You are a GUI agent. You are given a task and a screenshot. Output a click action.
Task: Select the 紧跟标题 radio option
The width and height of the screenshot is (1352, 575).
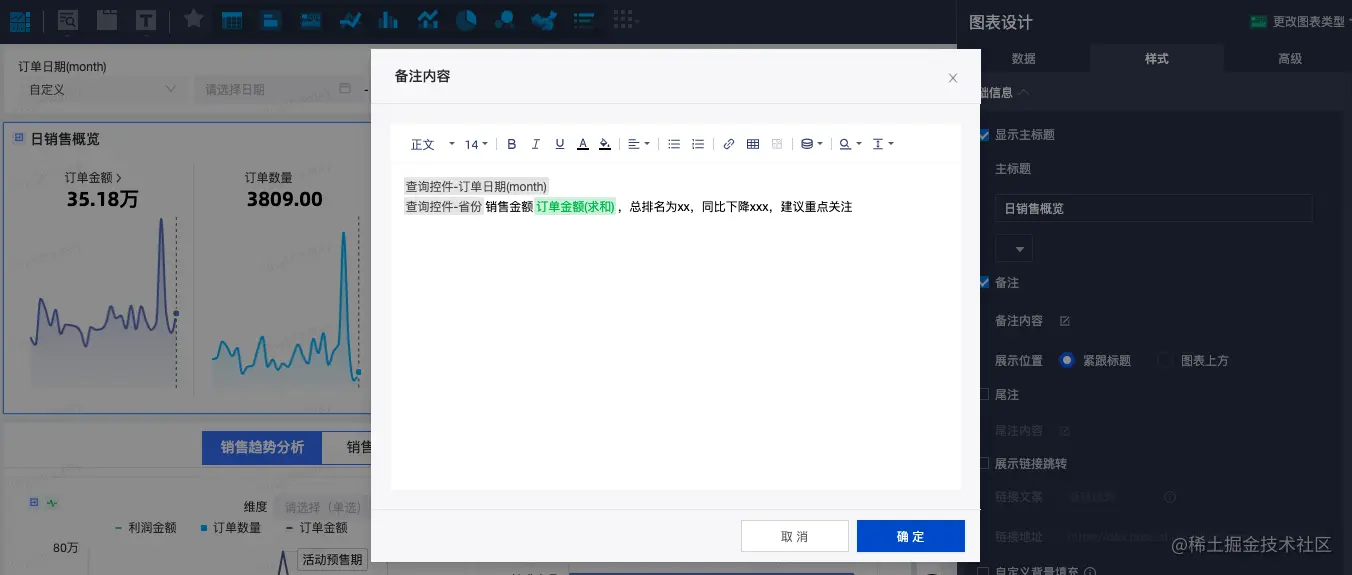pyautogui.click(x=1067, y=360)
